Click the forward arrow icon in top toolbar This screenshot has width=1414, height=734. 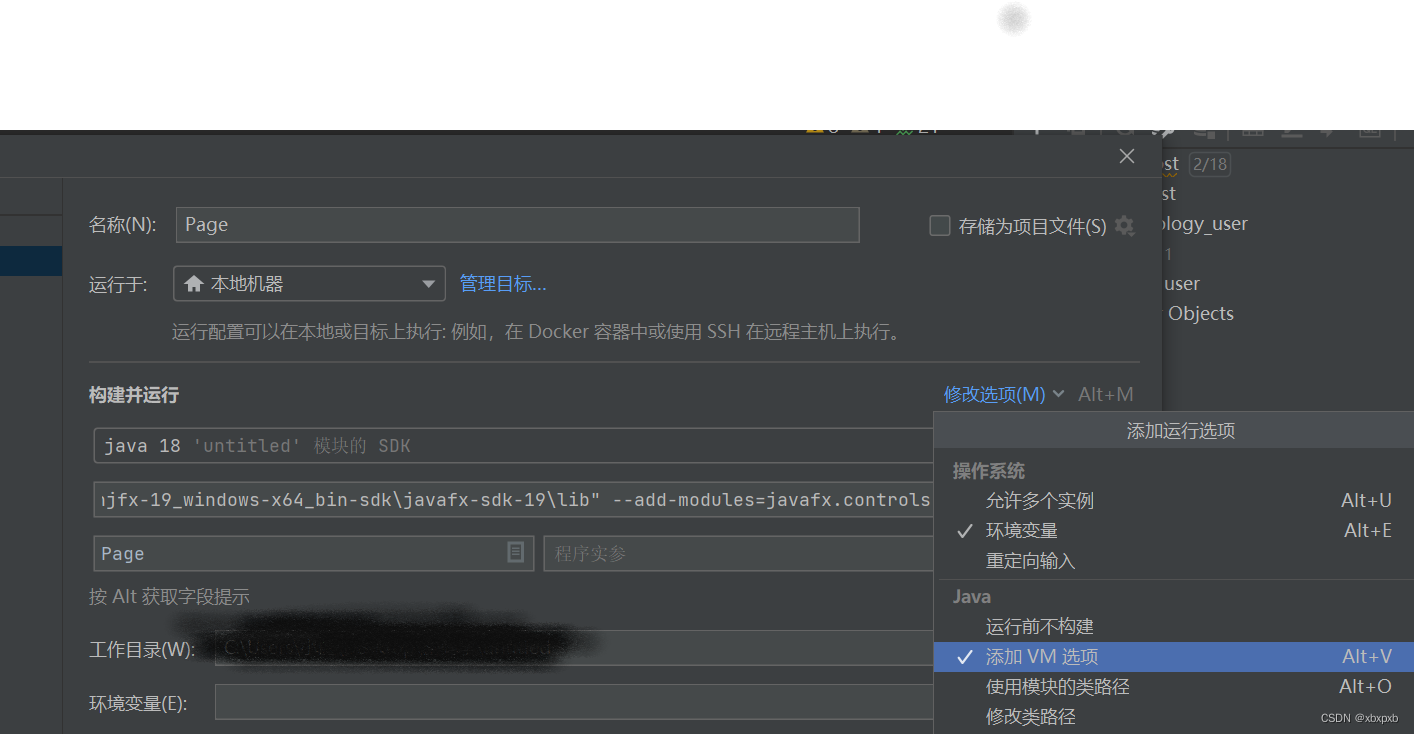coord(1327,131)
